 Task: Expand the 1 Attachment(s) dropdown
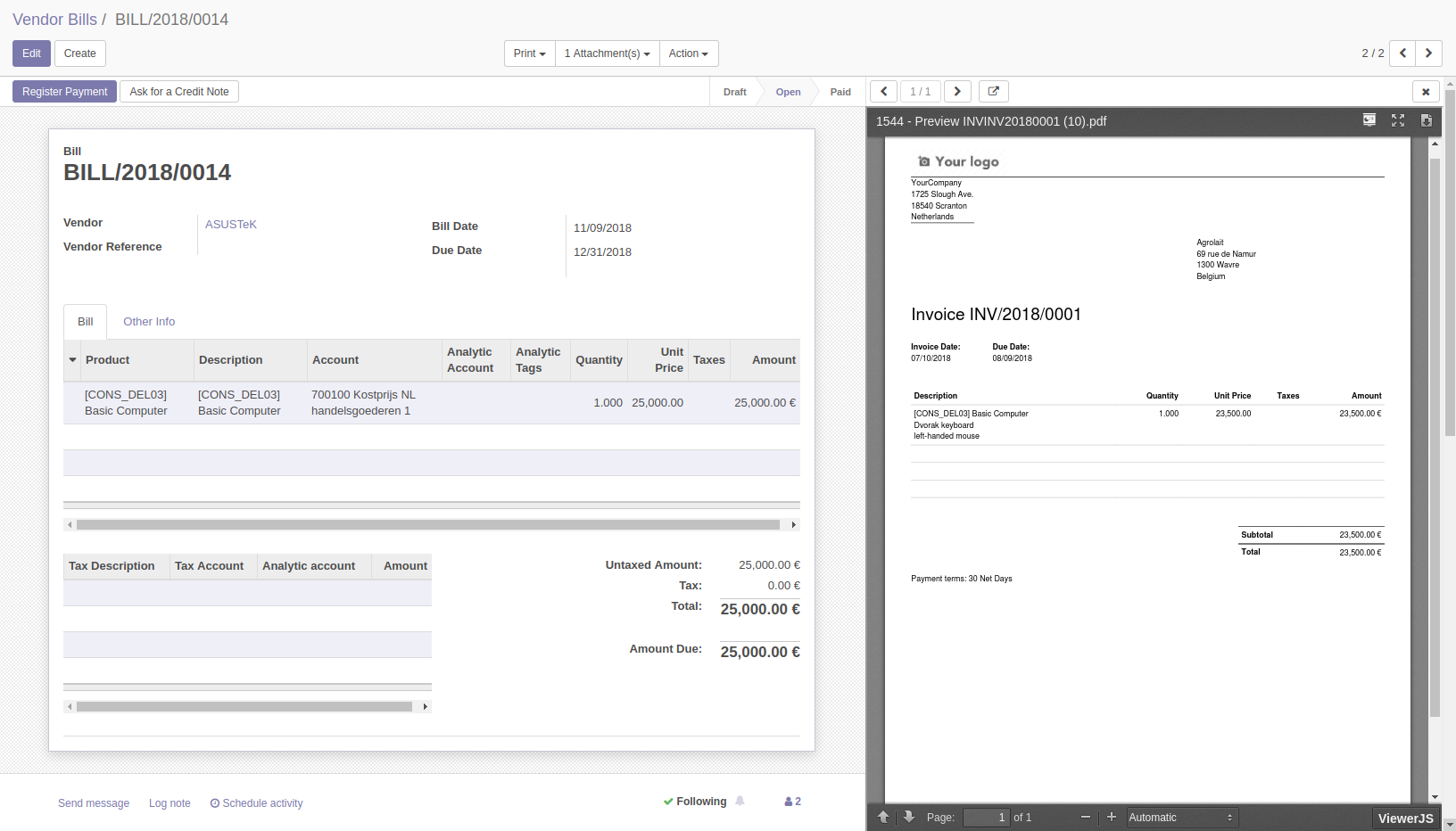point(607,53)
